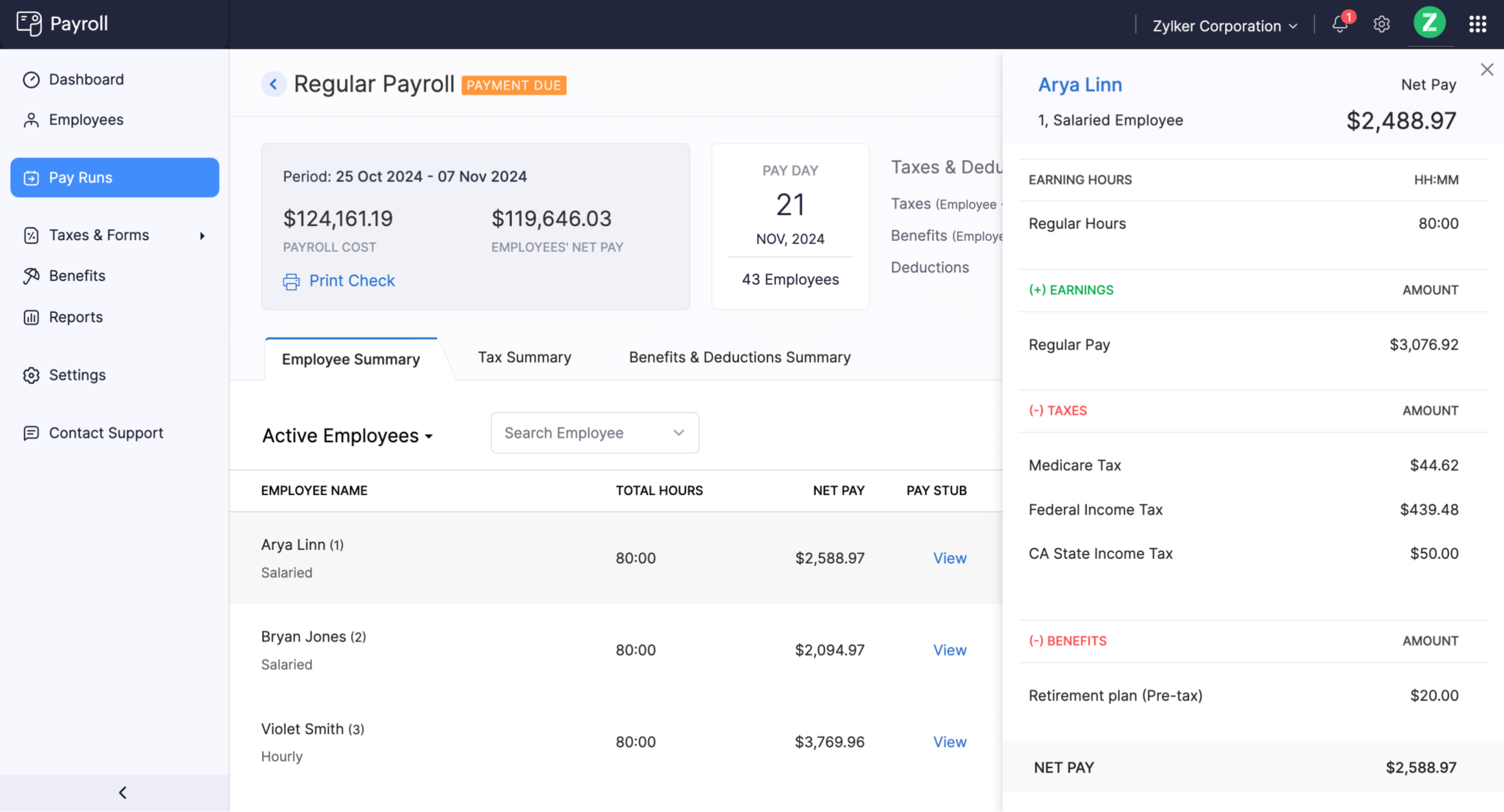The height and width of the screenshot is (812, 1504).
Task: Open the Benefits section
Action: (76, 275)
